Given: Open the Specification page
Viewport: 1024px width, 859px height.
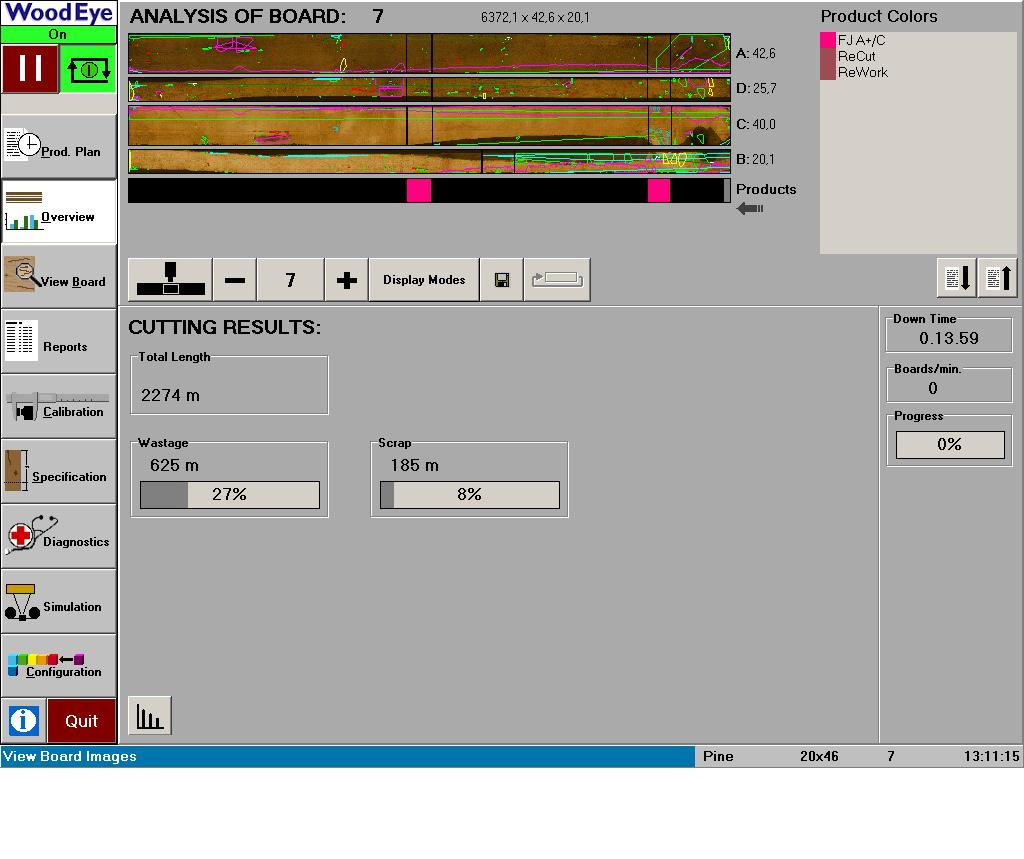Looking at the screenshot, I should coord(58,472).
